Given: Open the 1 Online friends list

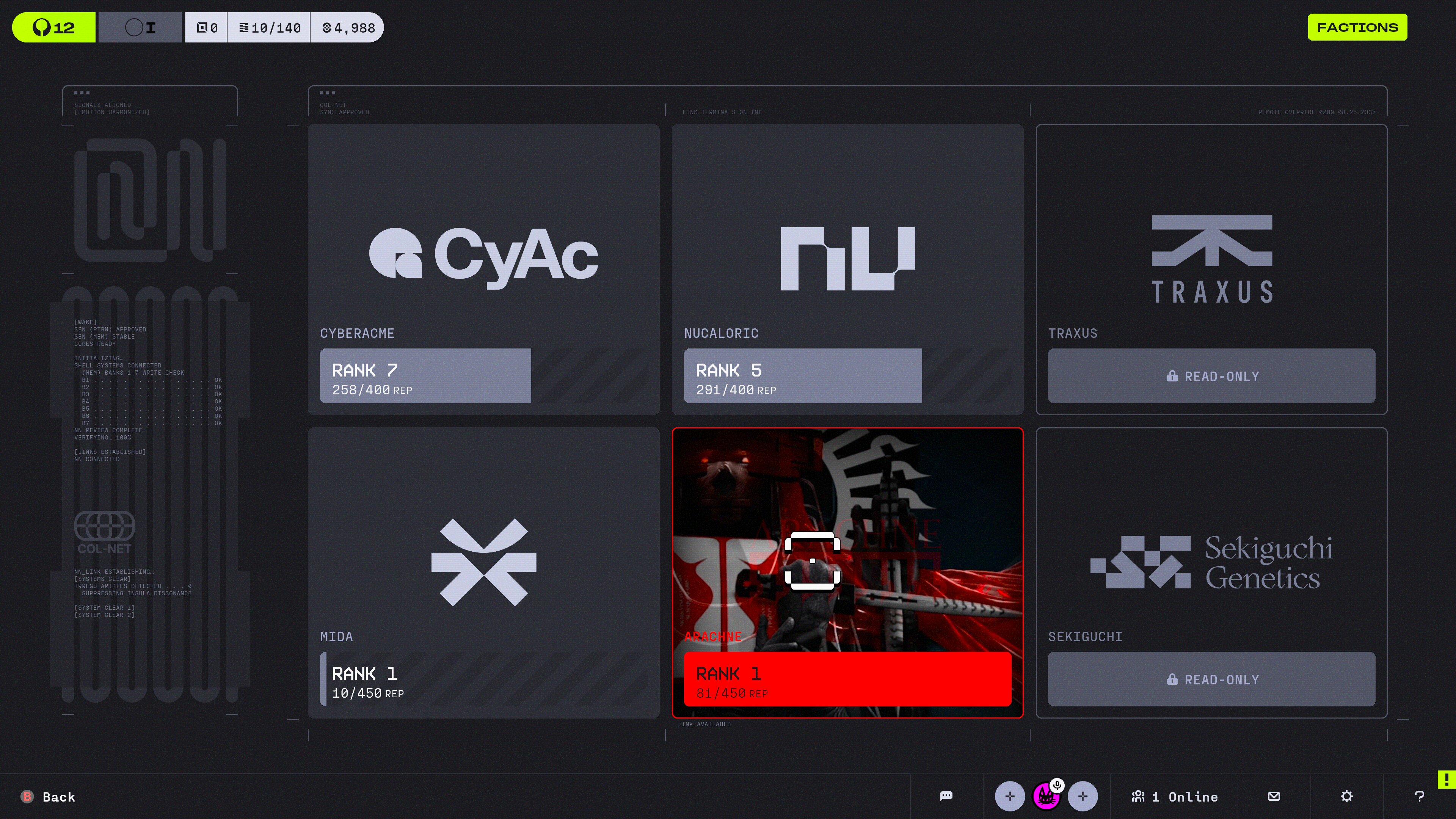Looking at the screenshot, I should pos(1175,796).
